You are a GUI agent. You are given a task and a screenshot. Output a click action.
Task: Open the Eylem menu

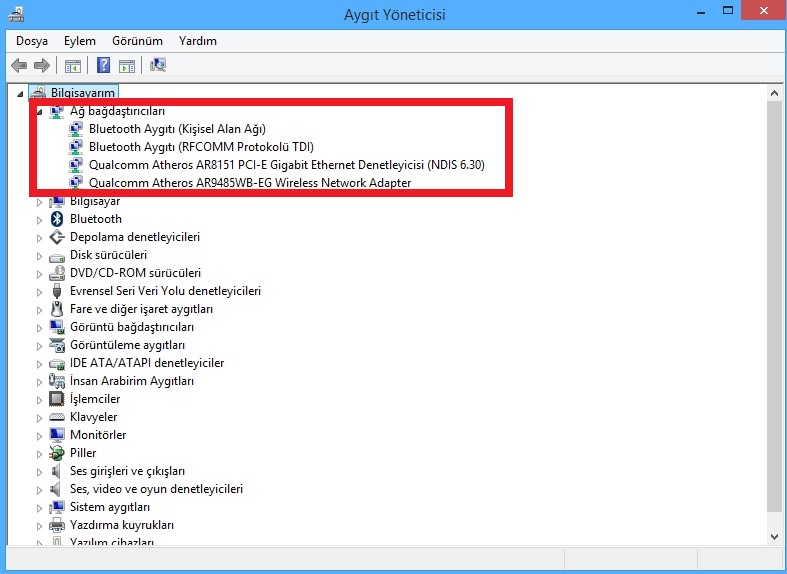pyautogui.click(x=79, y=41)
